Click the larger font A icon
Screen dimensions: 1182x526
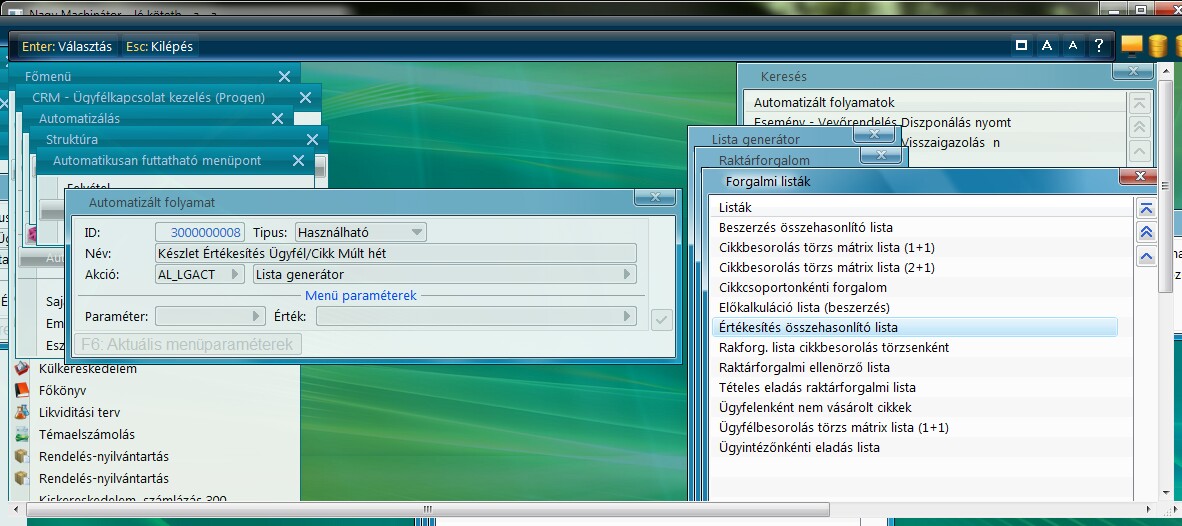click(1047, 46)
